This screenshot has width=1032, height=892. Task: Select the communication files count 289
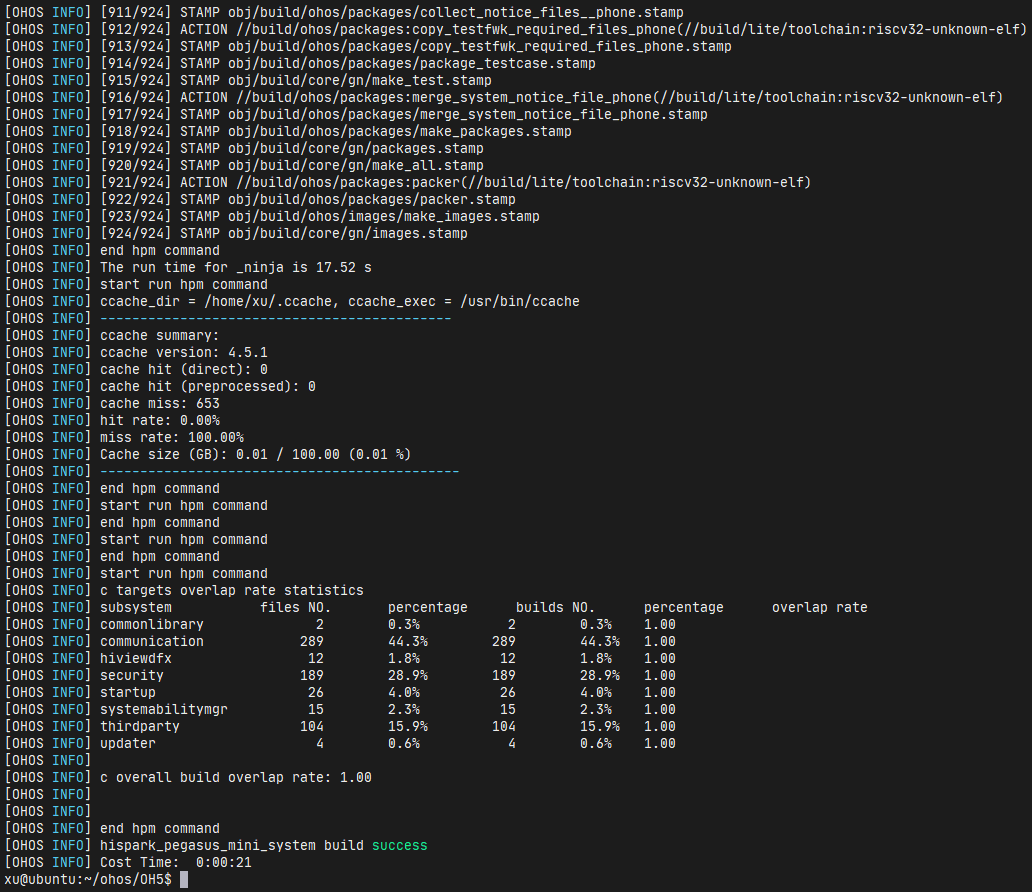pos(311,641)
